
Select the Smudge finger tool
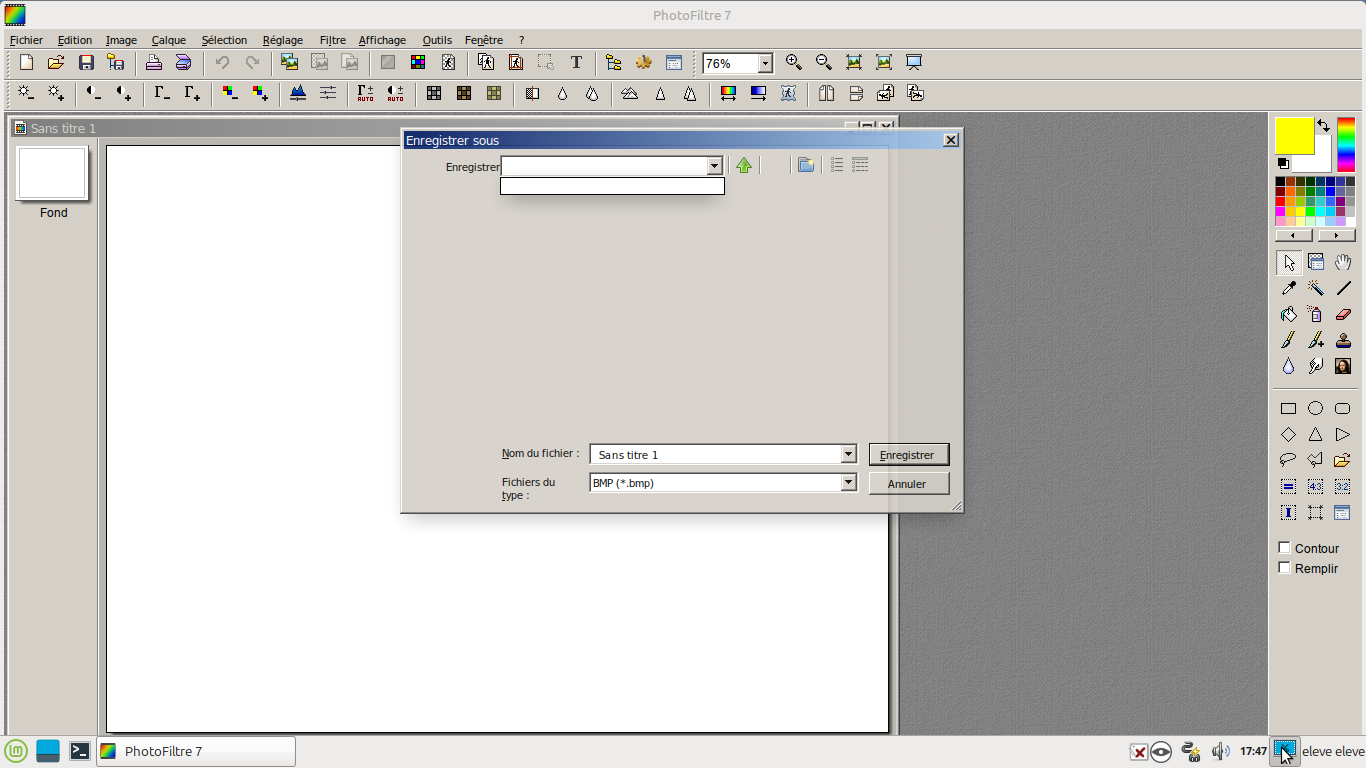(1316, 366)
